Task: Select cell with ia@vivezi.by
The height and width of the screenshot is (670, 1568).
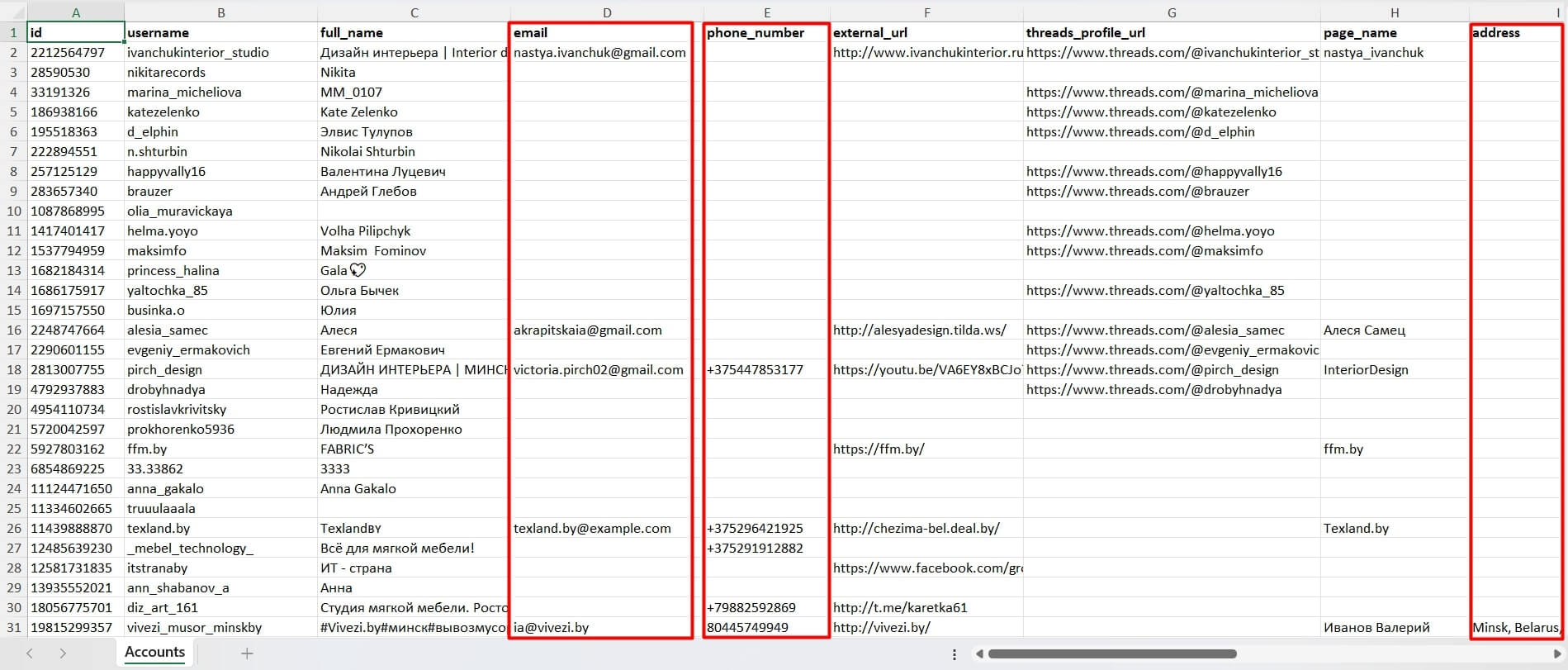Action: tap(607, 627)
